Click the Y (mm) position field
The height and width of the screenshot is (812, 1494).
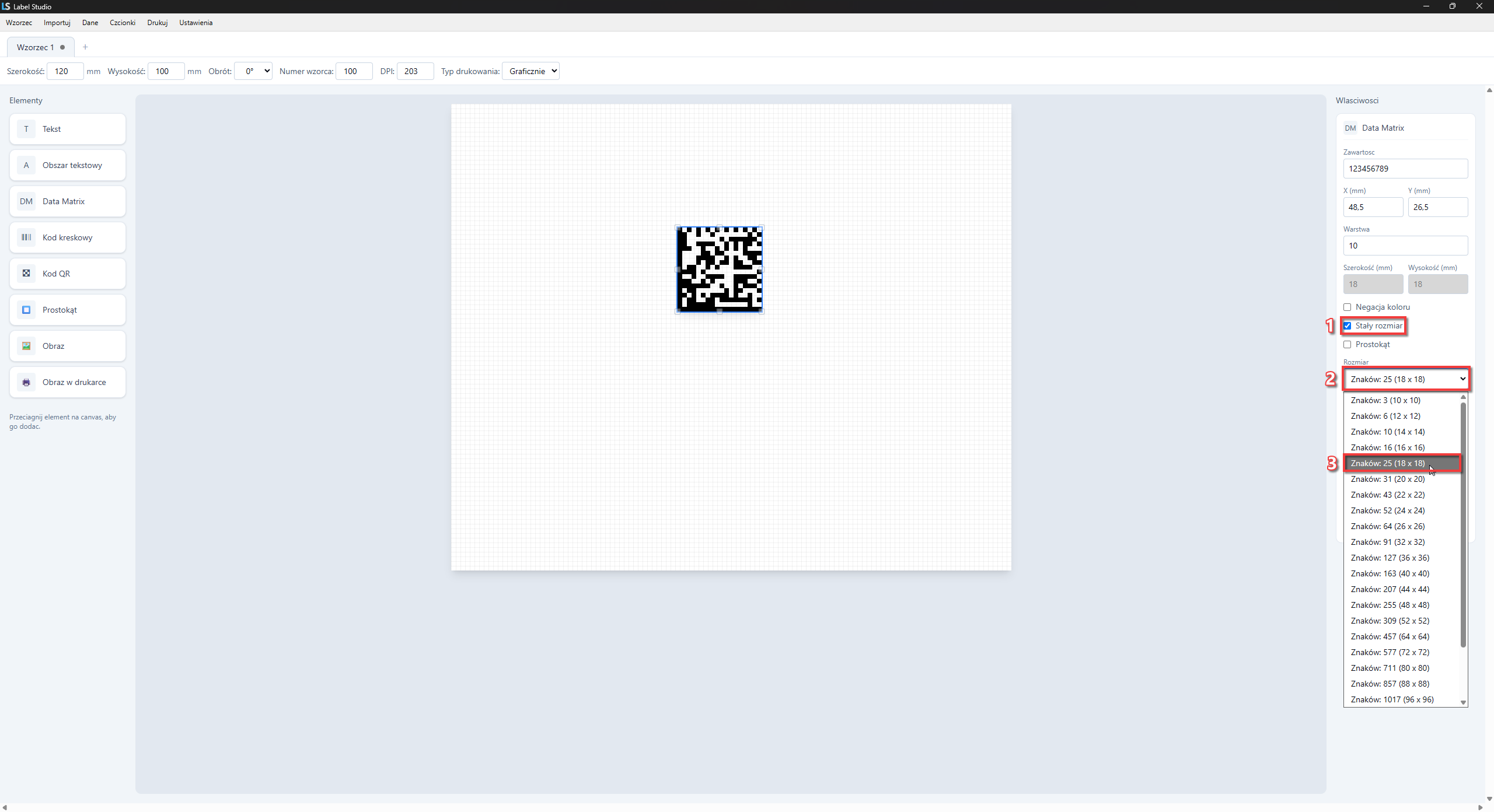coord(1438,207)
